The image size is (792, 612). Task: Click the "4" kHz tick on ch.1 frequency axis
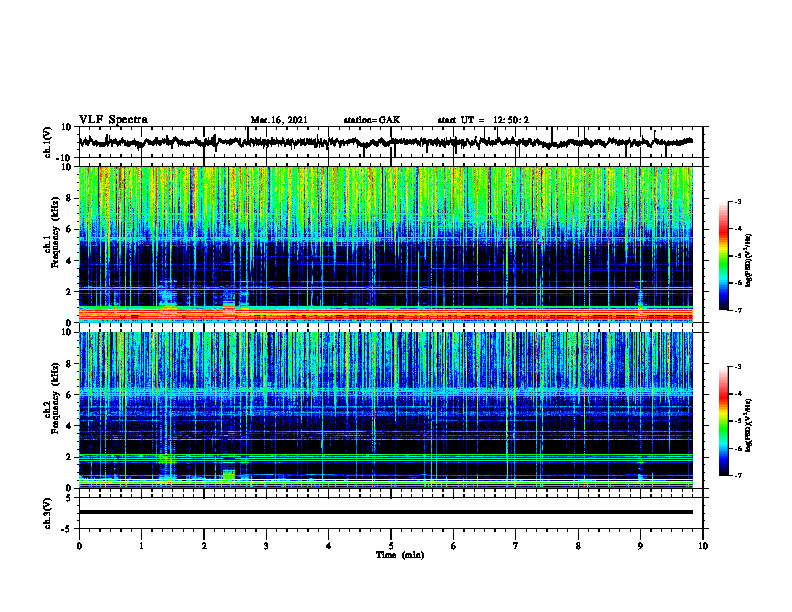pyautogui.click(x=69, y=261)
